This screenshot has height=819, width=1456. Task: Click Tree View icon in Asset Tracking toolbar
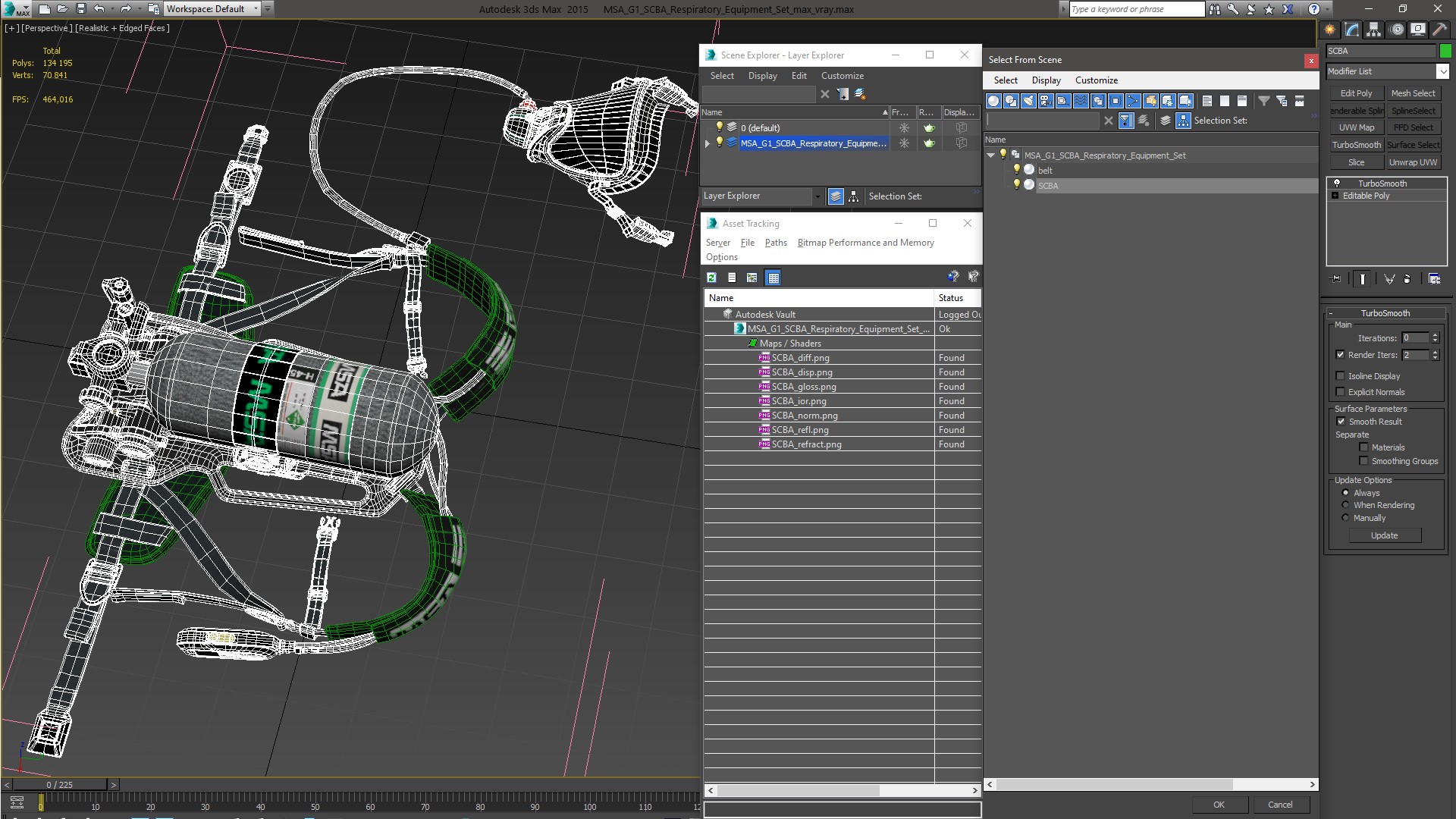[752, 278]
